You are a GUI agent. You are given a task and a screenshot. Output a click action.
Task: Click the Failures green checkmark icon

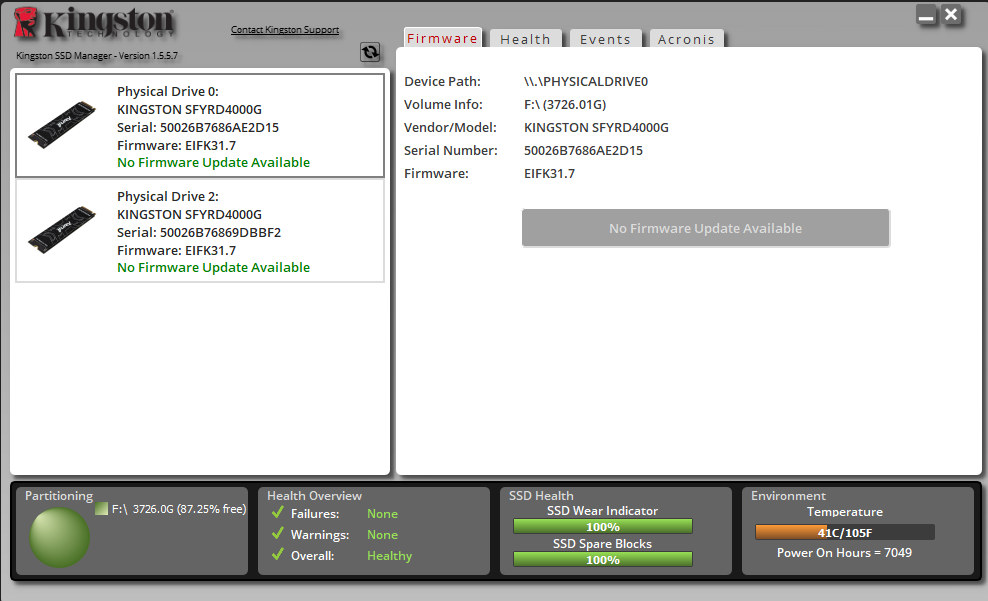coord(278,513)
